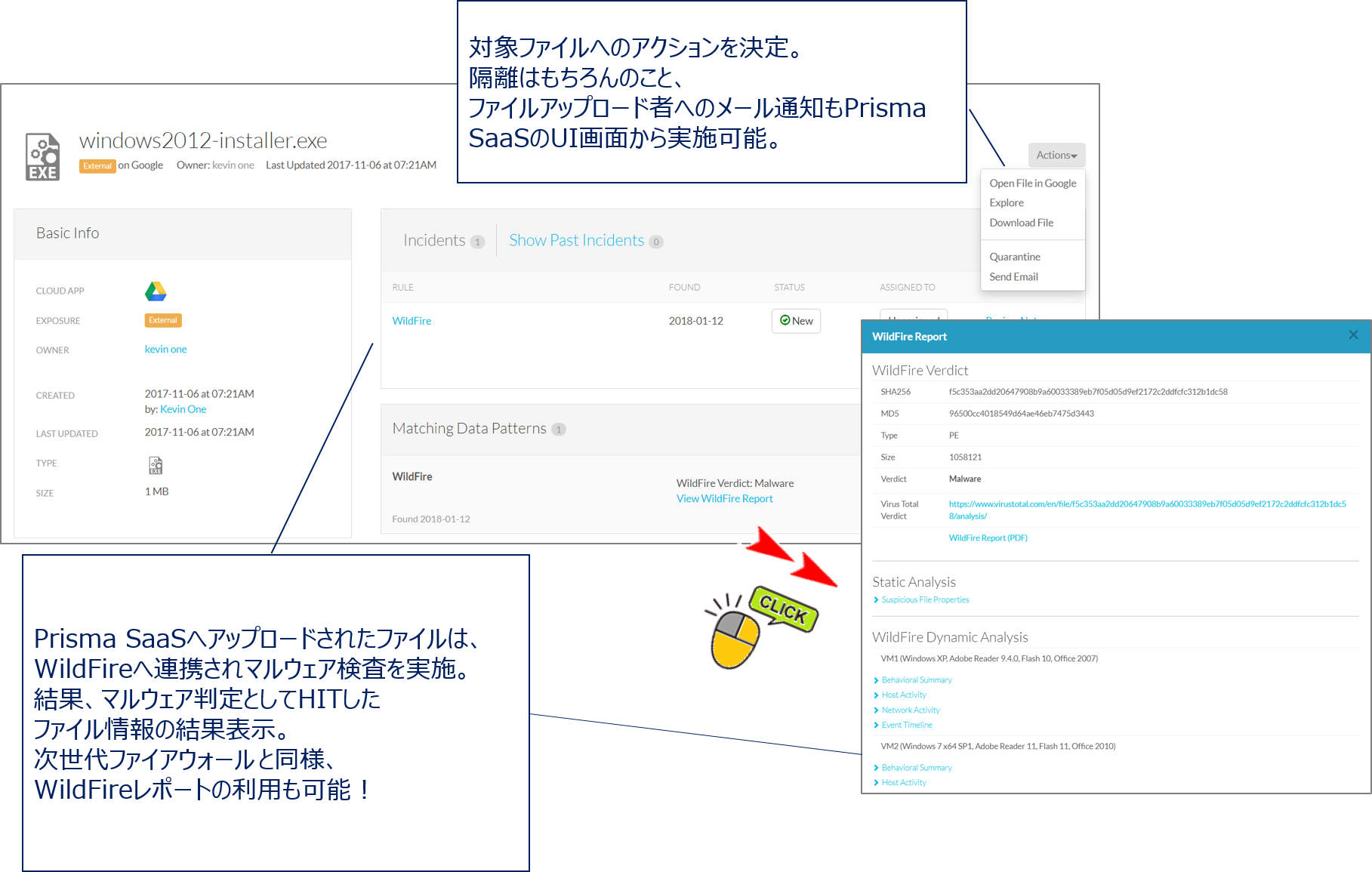Open the New status dropdown button

(796, 321)
